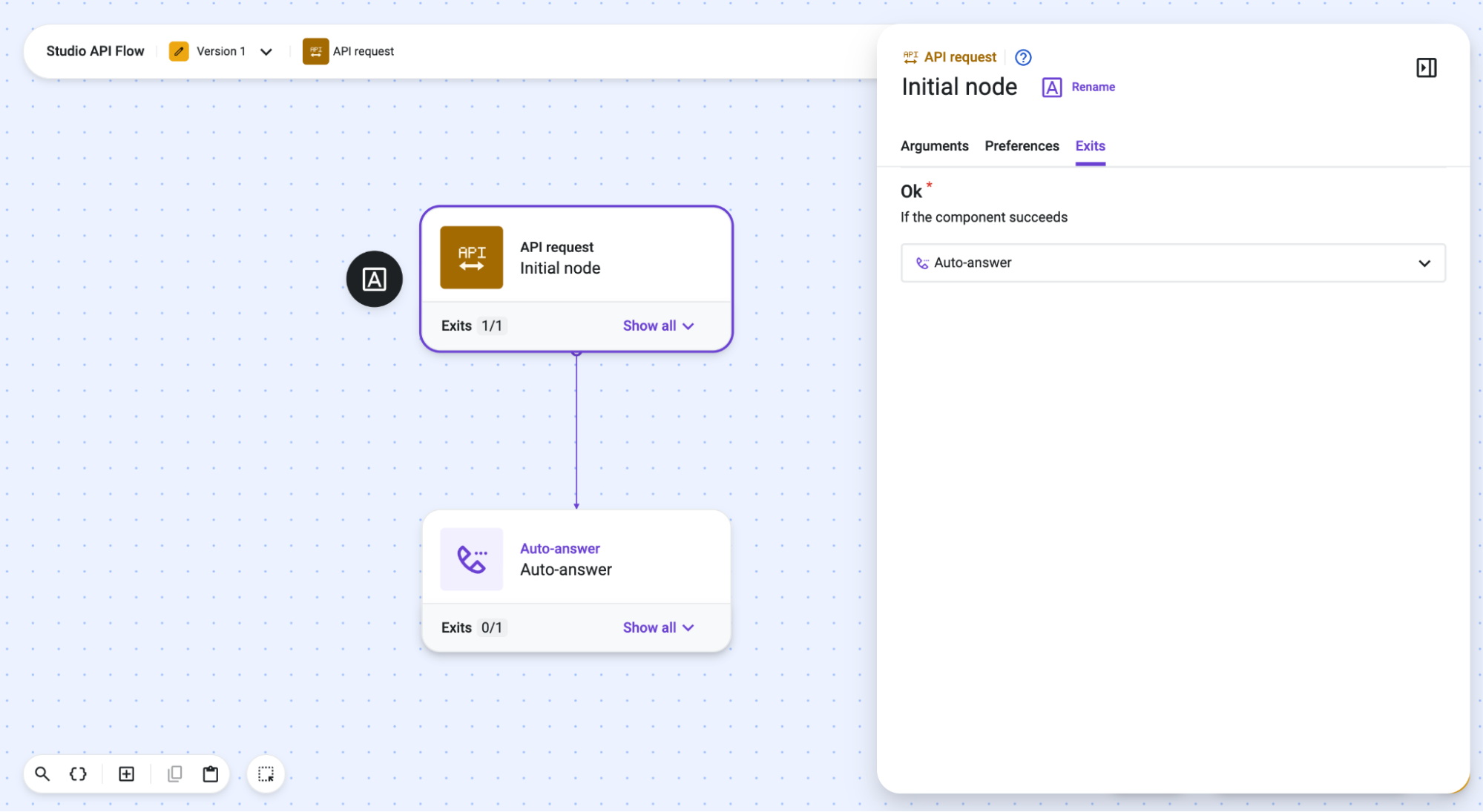
Task: Click the add node plus icon
Action: point(127,774)
